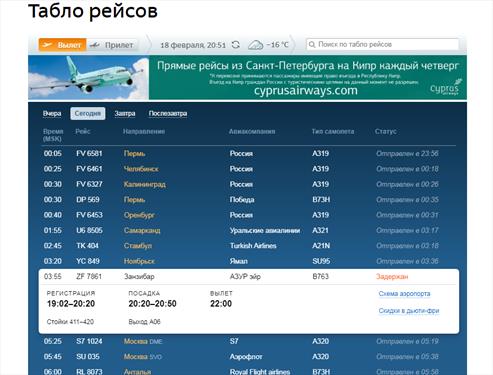
Task: Click the Москва DME destination link
Action: coord(143,341)
